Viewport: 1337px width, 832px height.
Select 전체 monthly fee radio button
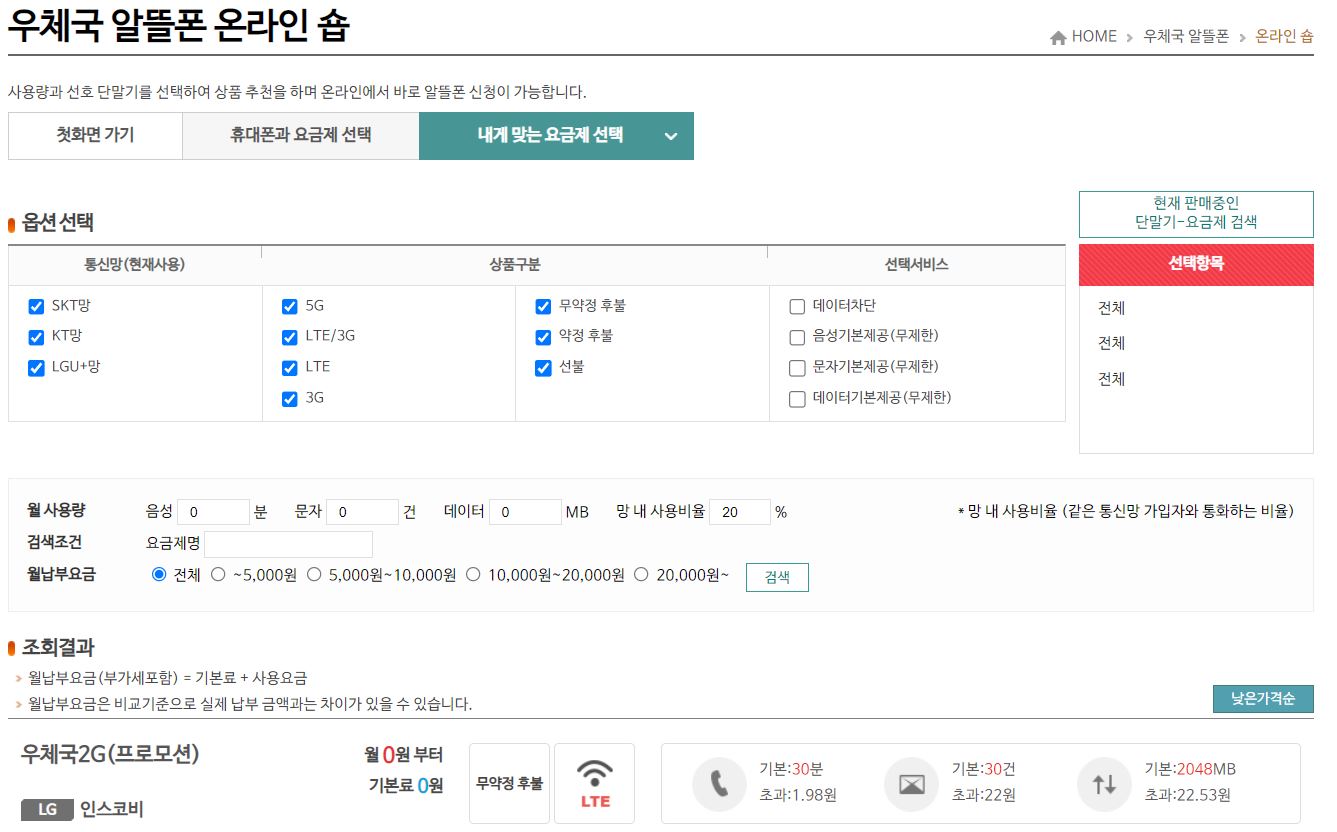pyautogui.click(x=159, y=574)
